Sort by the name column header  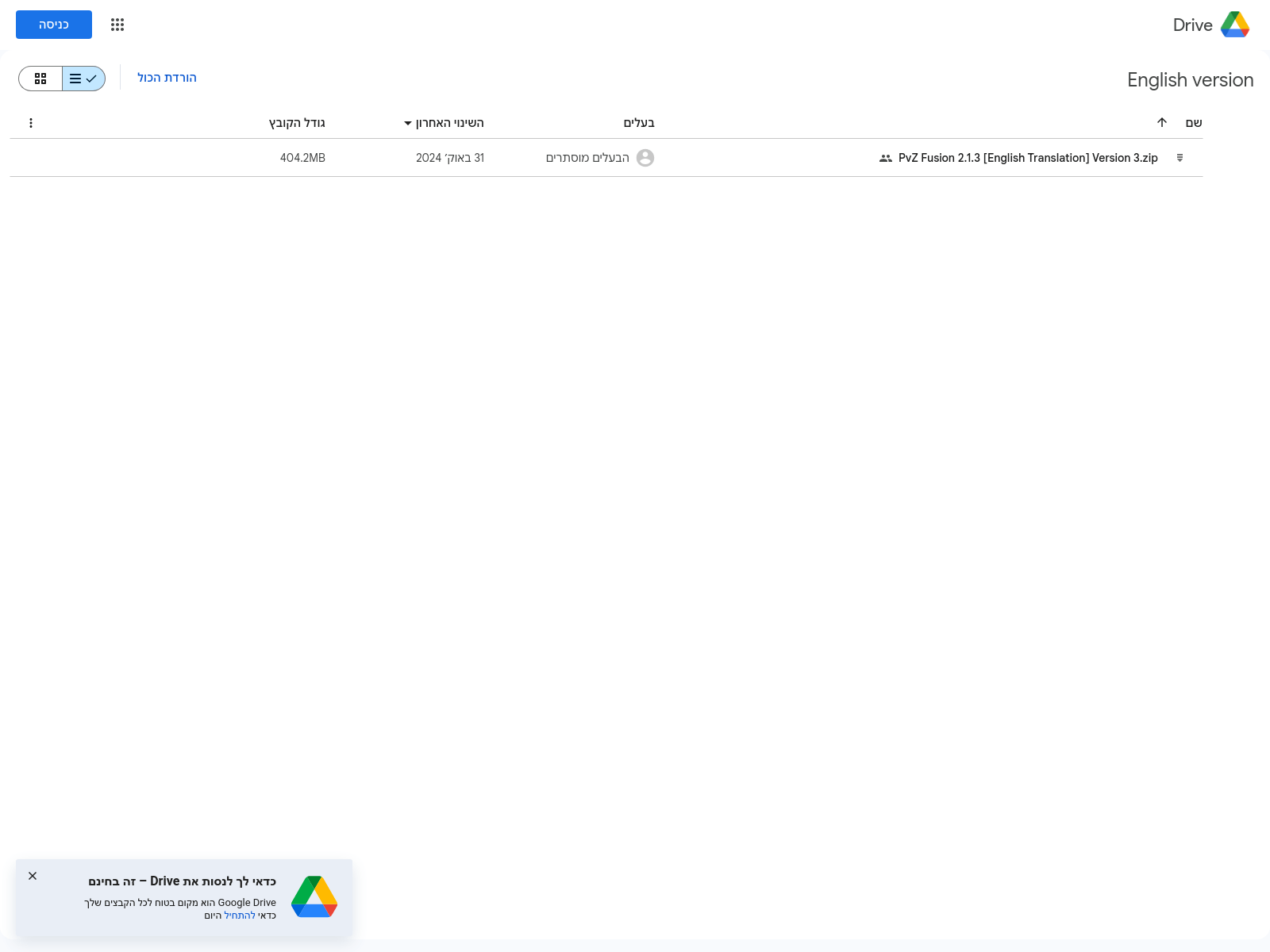point(1194,122)
